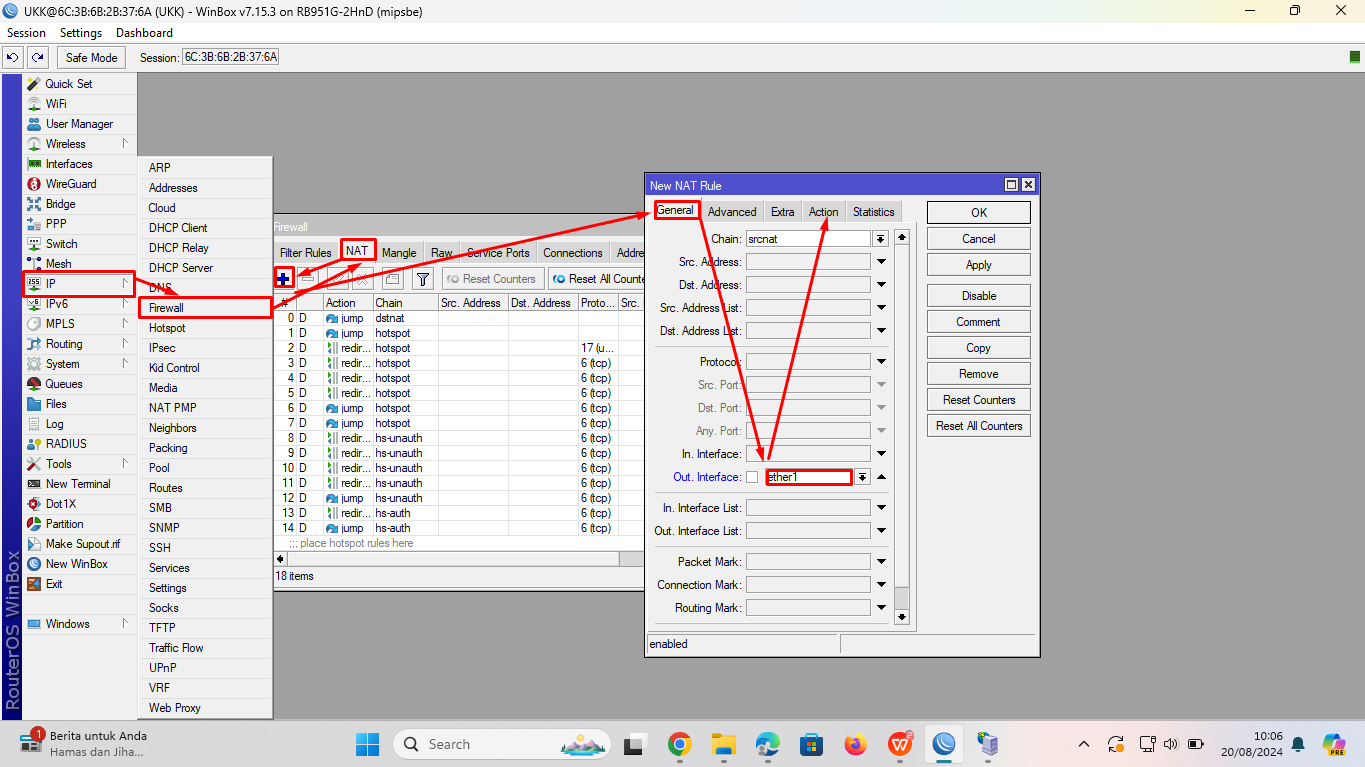Click the disable X icon in Firewall
1365x767 pixels.
(x=362, y=279)
